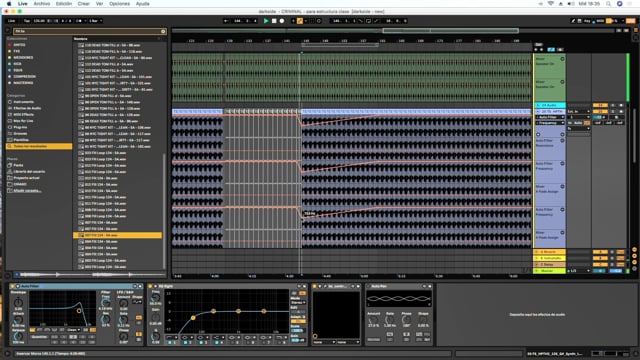This screenshot has height=360, width=640.
Task: Toggle the MIDI map mode button
Action: click(600, 21)
